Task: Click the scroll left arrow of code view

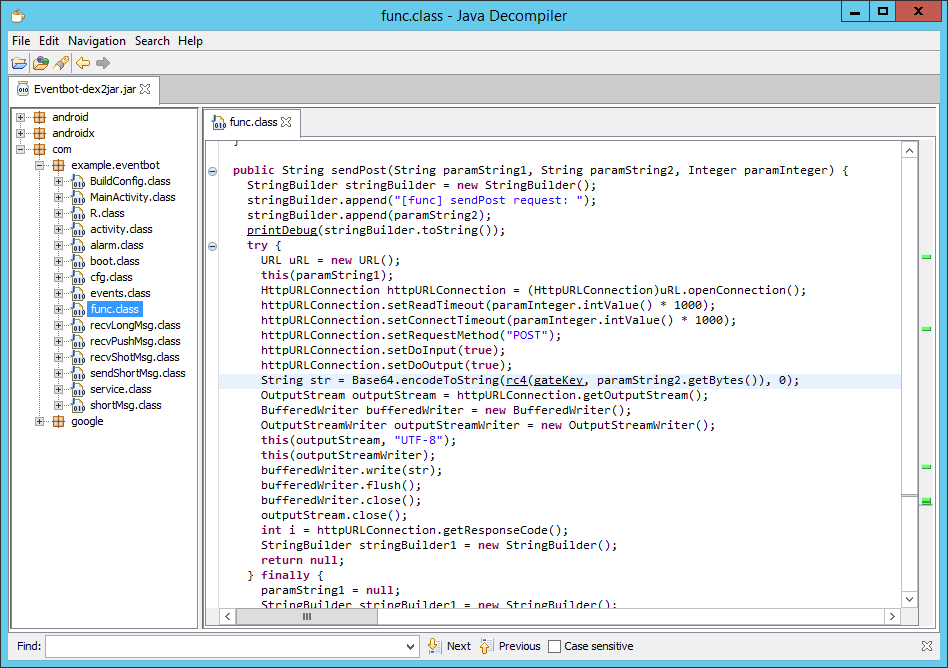Action: [x=228, y=617]
